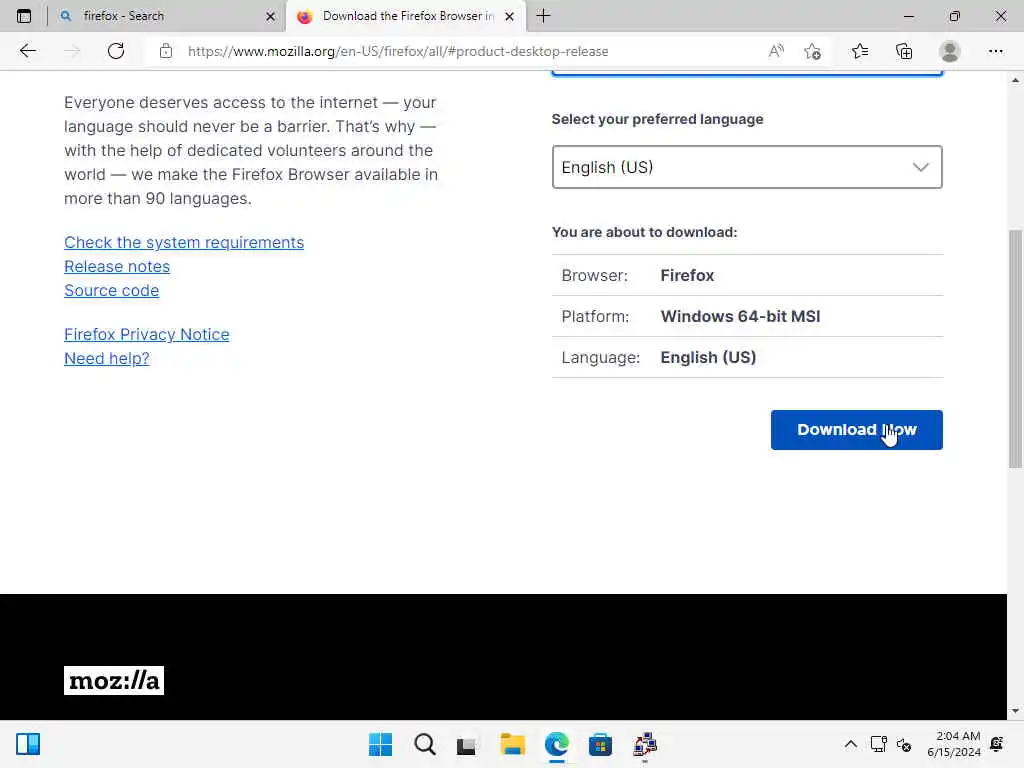Viewport: 1024px width, 768px height.
Task: Close the firefox - Search tab
Action: [270, 16]
